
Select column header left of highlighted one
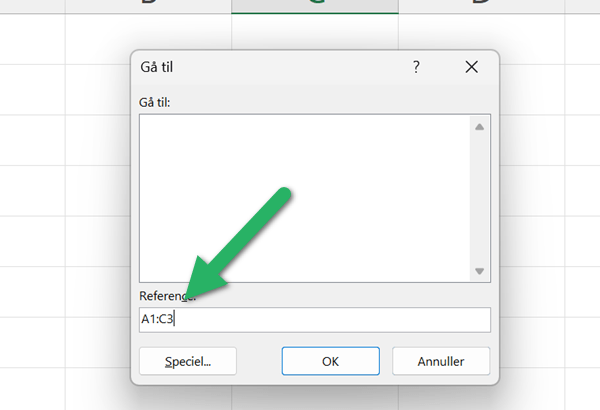pos(148,6)
